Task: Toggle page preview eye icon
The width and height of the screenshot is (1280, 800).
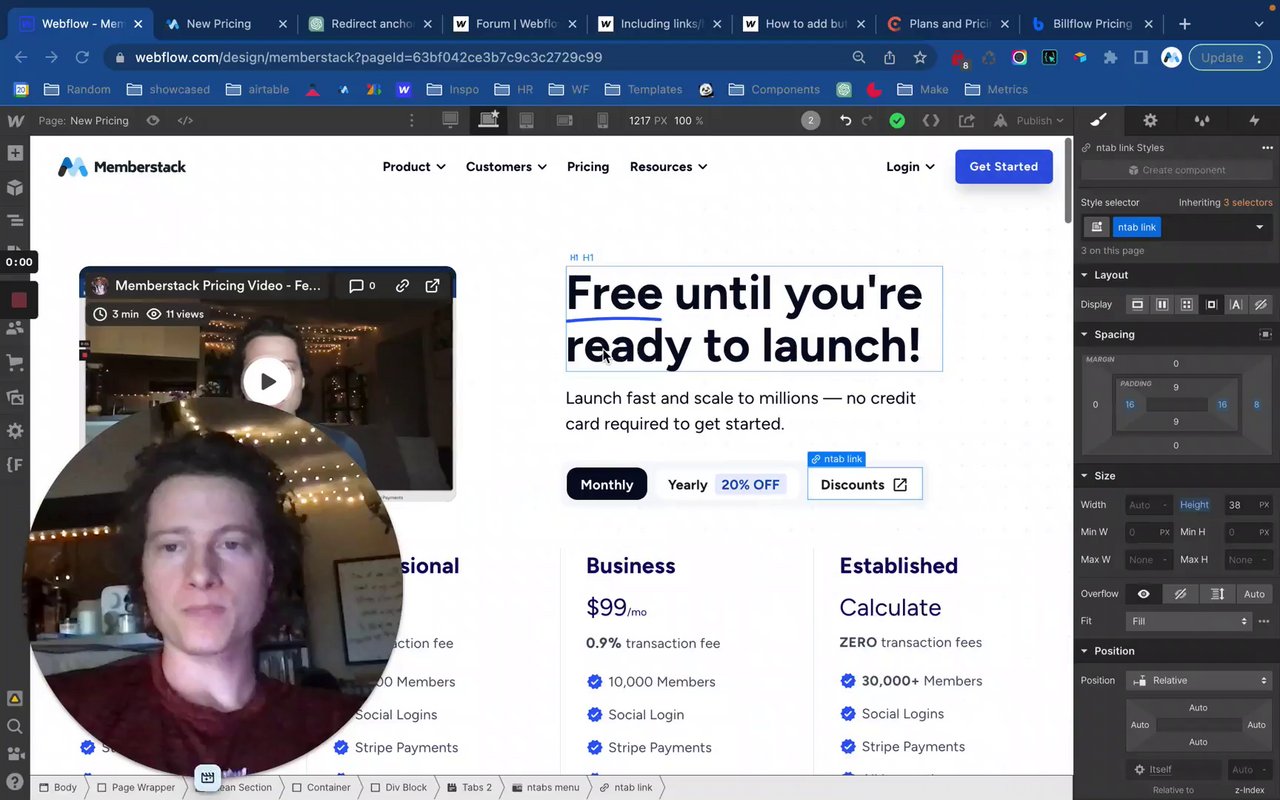Action: [153, 120]
